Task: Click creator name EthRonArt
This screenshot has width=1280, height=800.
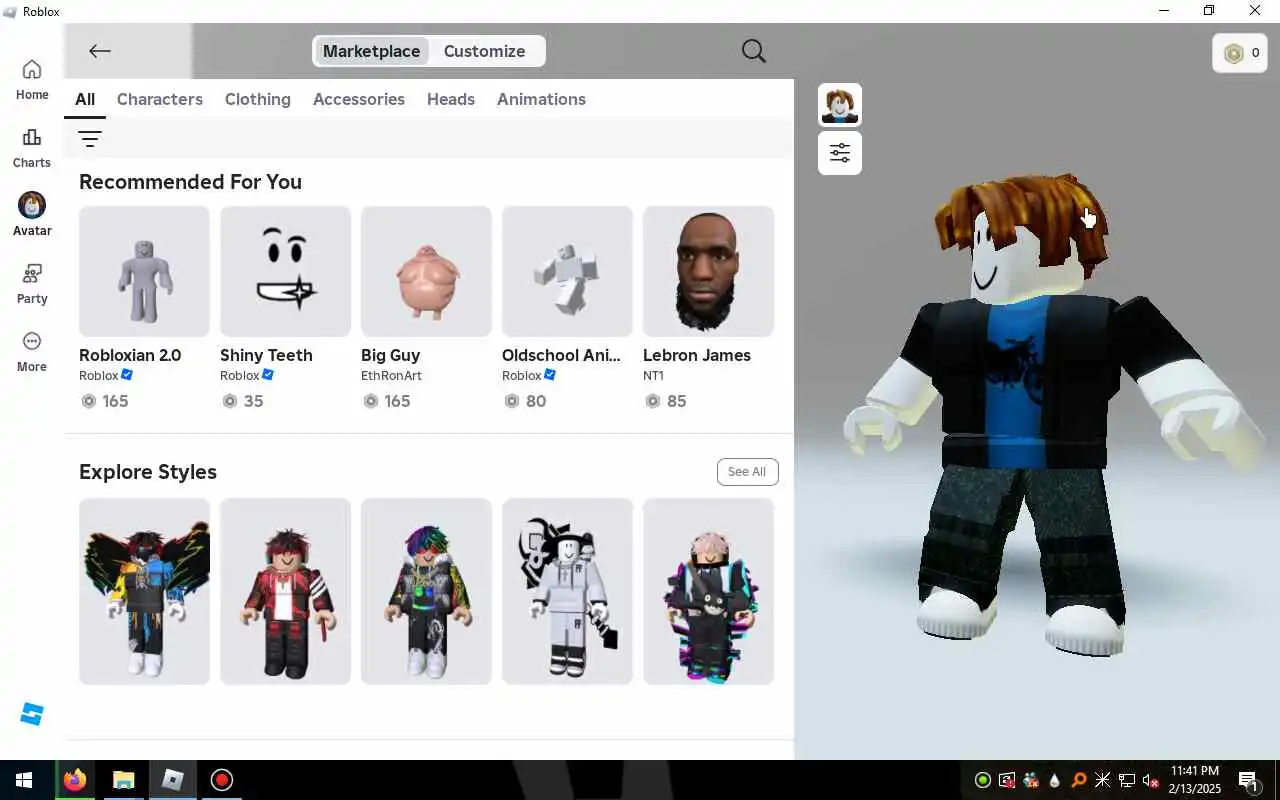Action: point(391,376)
